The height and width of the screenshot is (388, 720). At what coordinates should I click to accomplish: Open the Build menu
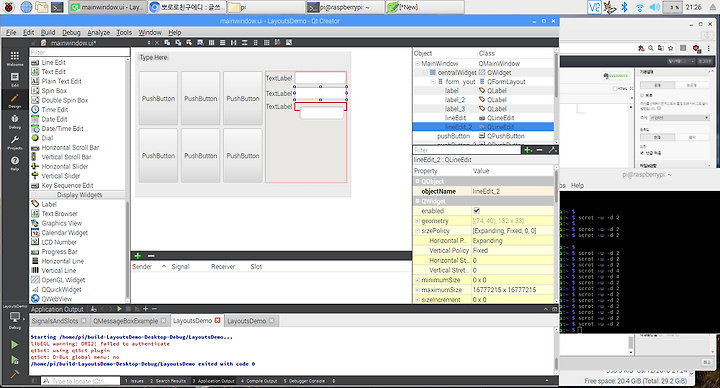tap(48, 32)
